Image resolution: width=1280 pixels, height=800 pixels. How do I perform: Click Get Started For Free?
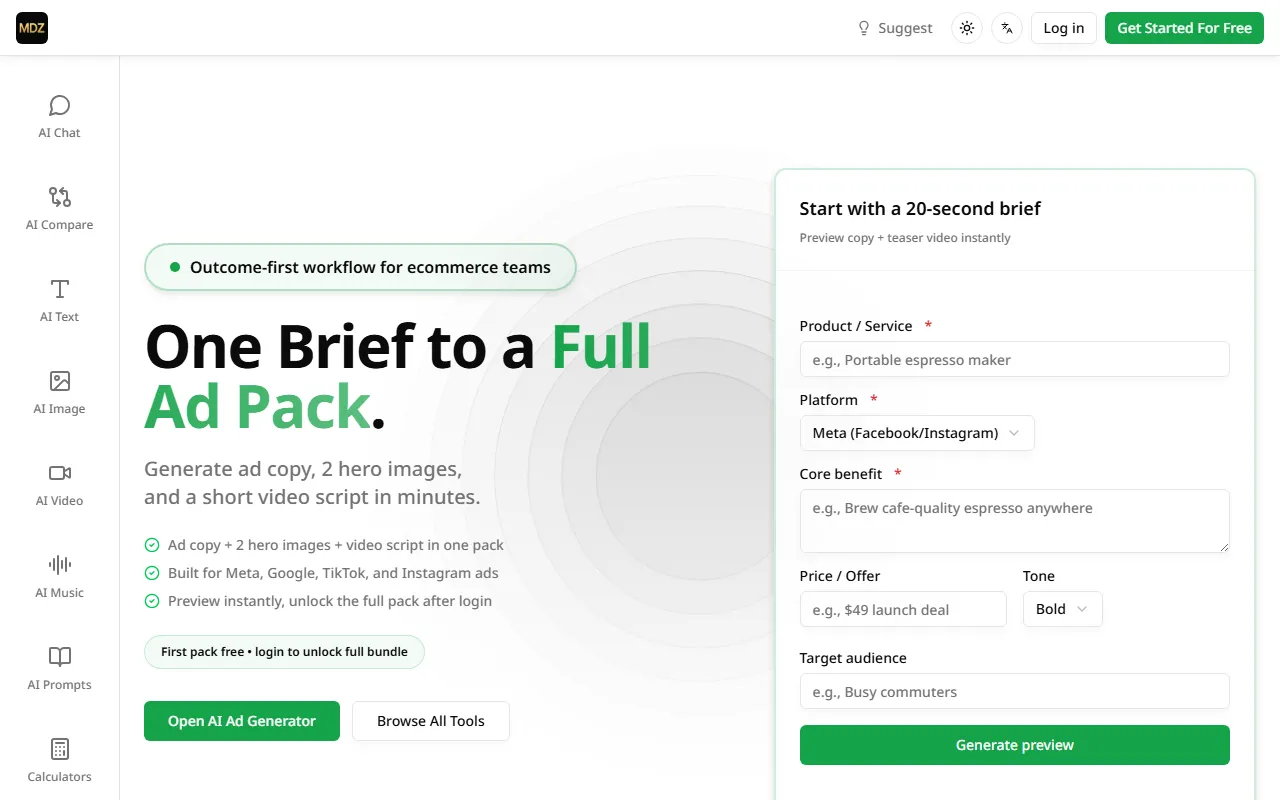point(1184,28)
